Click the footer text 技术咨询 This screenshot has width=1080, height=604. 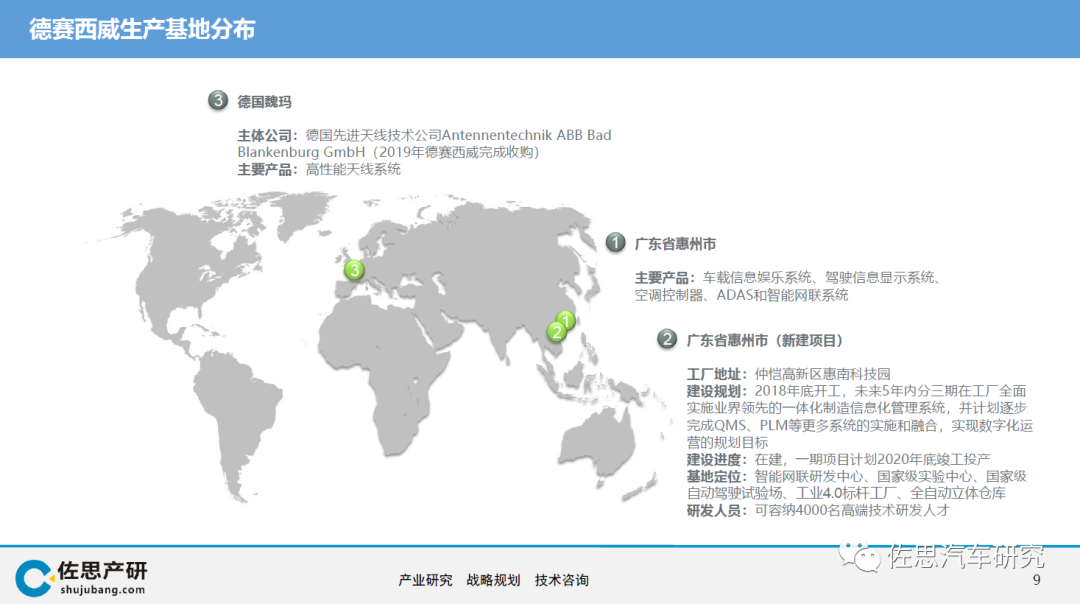click(x=561, y=581)
